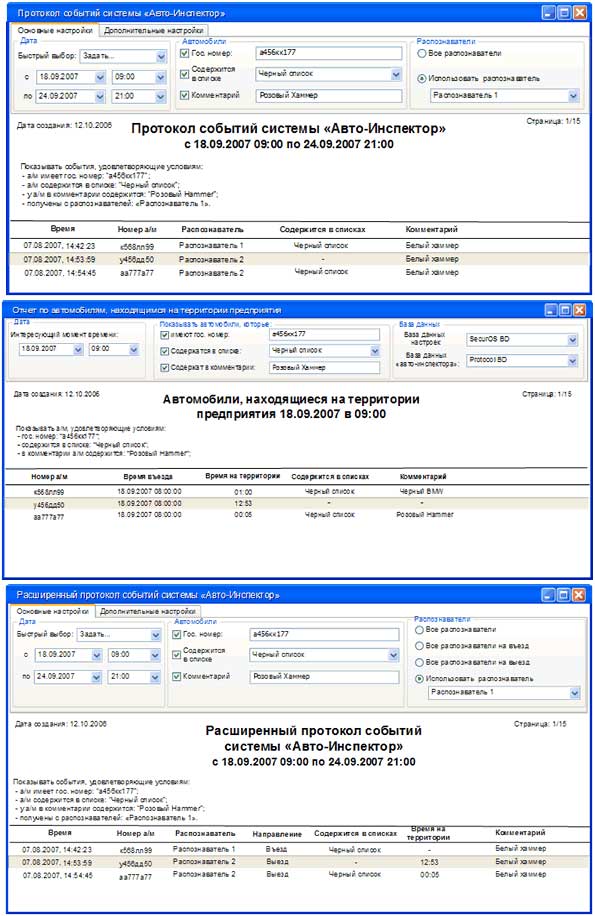Maximize the Расширенный протокол событий window
The height and width of the screenshot is (916, 595).
563,595
